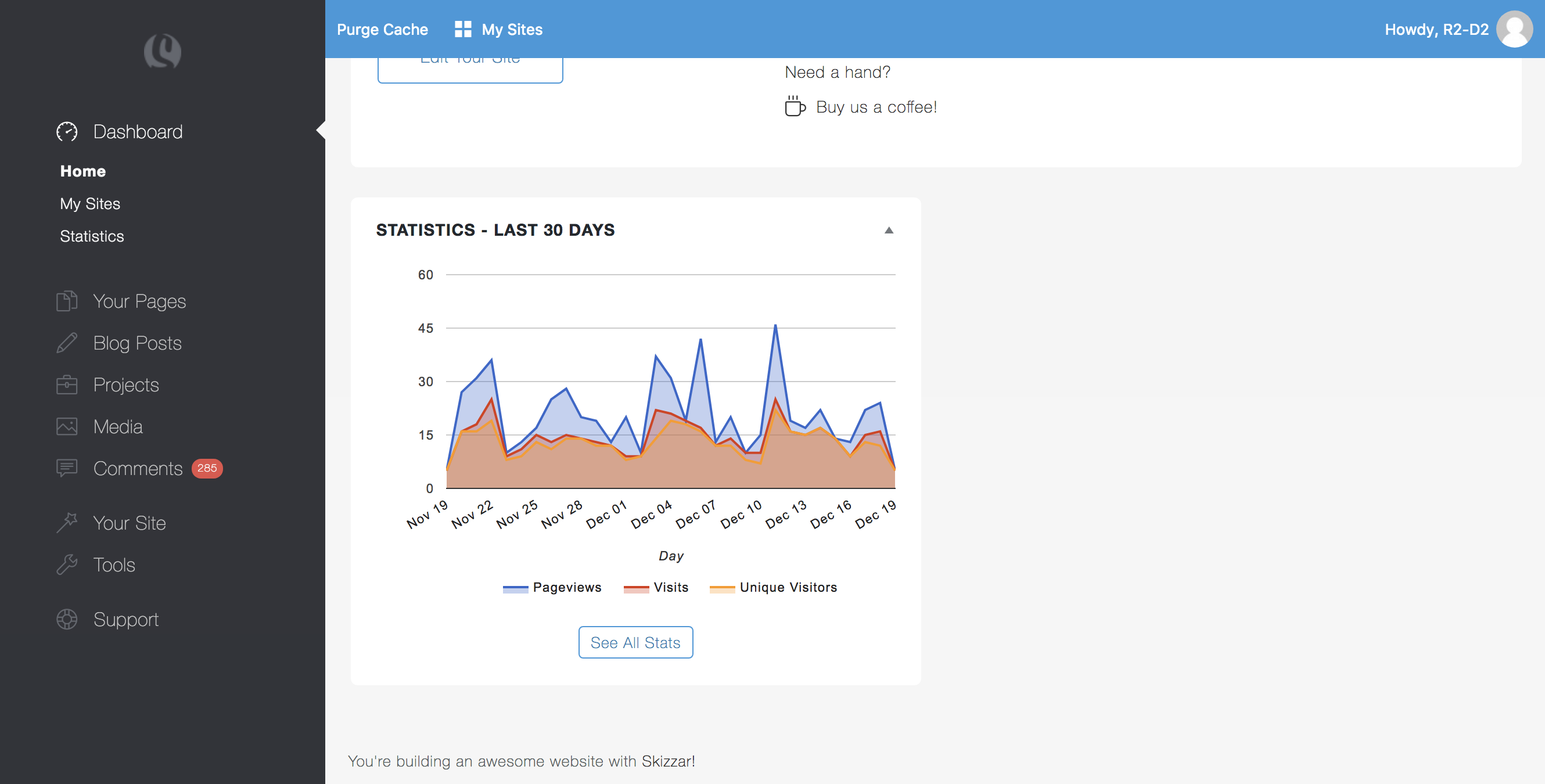Open My Sites from the sidebar menu
The height and width of the screenshot is (784, 1545).
90,203
